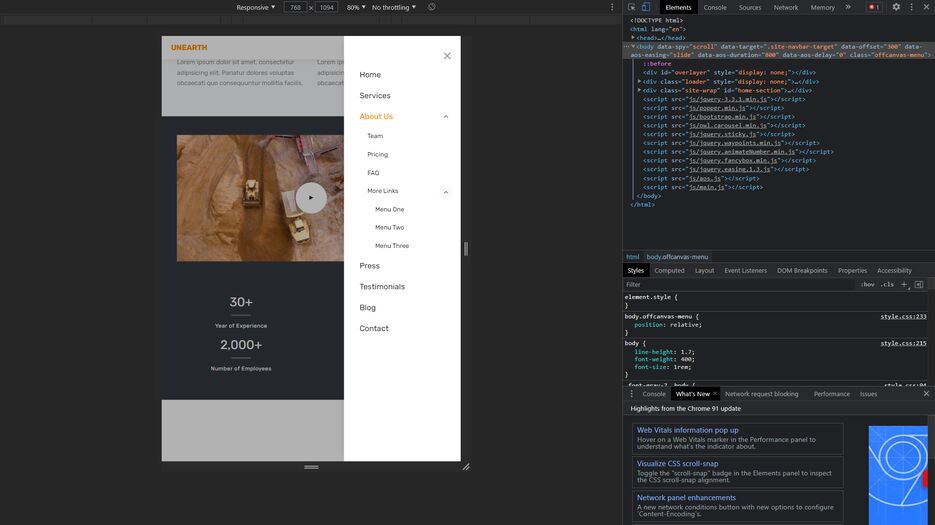Expand the div.loader node

639,82
